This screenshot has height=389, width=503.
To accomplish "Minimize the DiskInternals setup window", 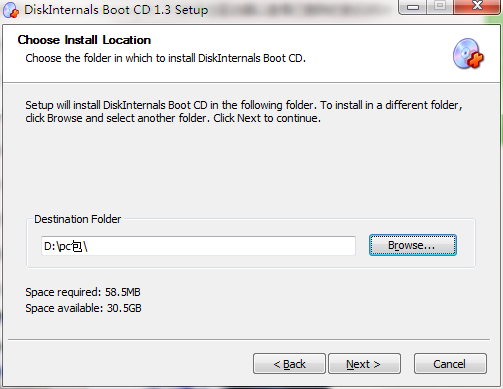I will (413, 6).
